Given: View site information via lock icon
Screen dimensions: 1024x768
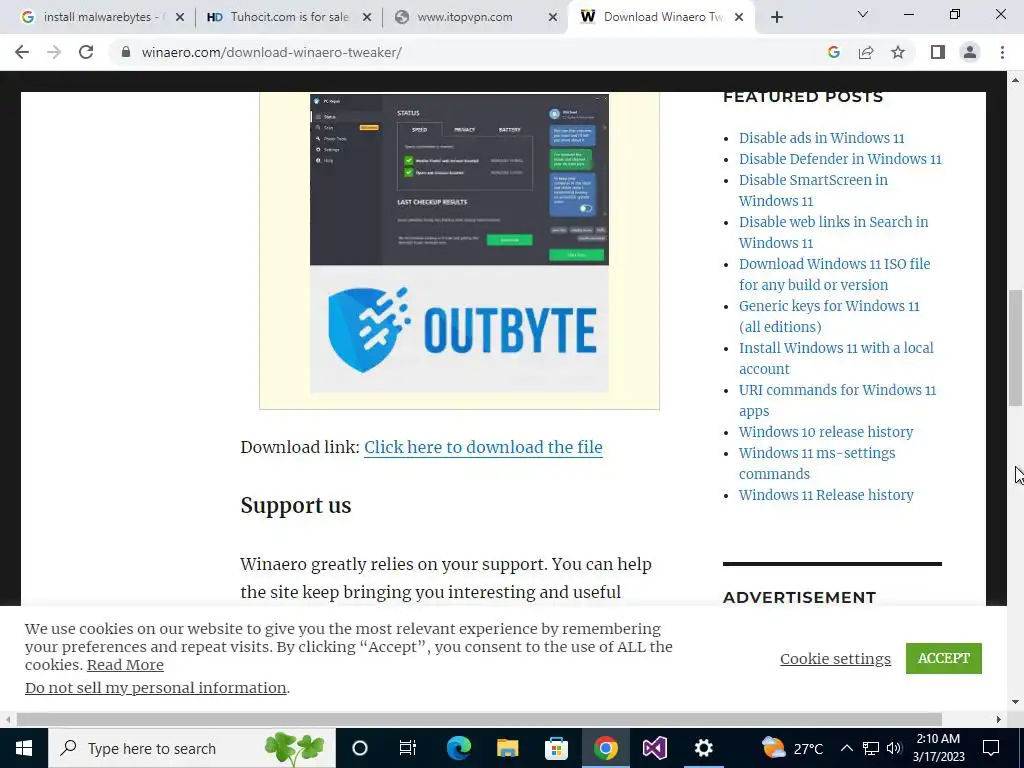Looking at the screenshot, I should pyautogui.click(x=126, y=52).
